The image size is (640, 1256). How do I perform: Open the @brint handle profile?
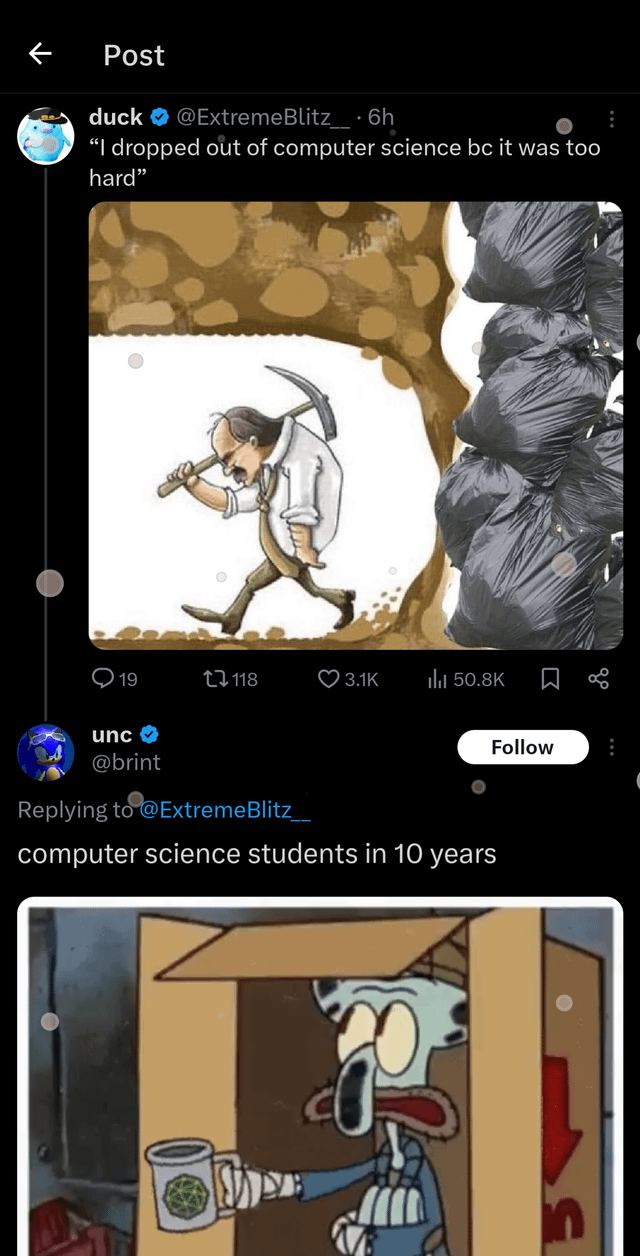click(126, 762)
